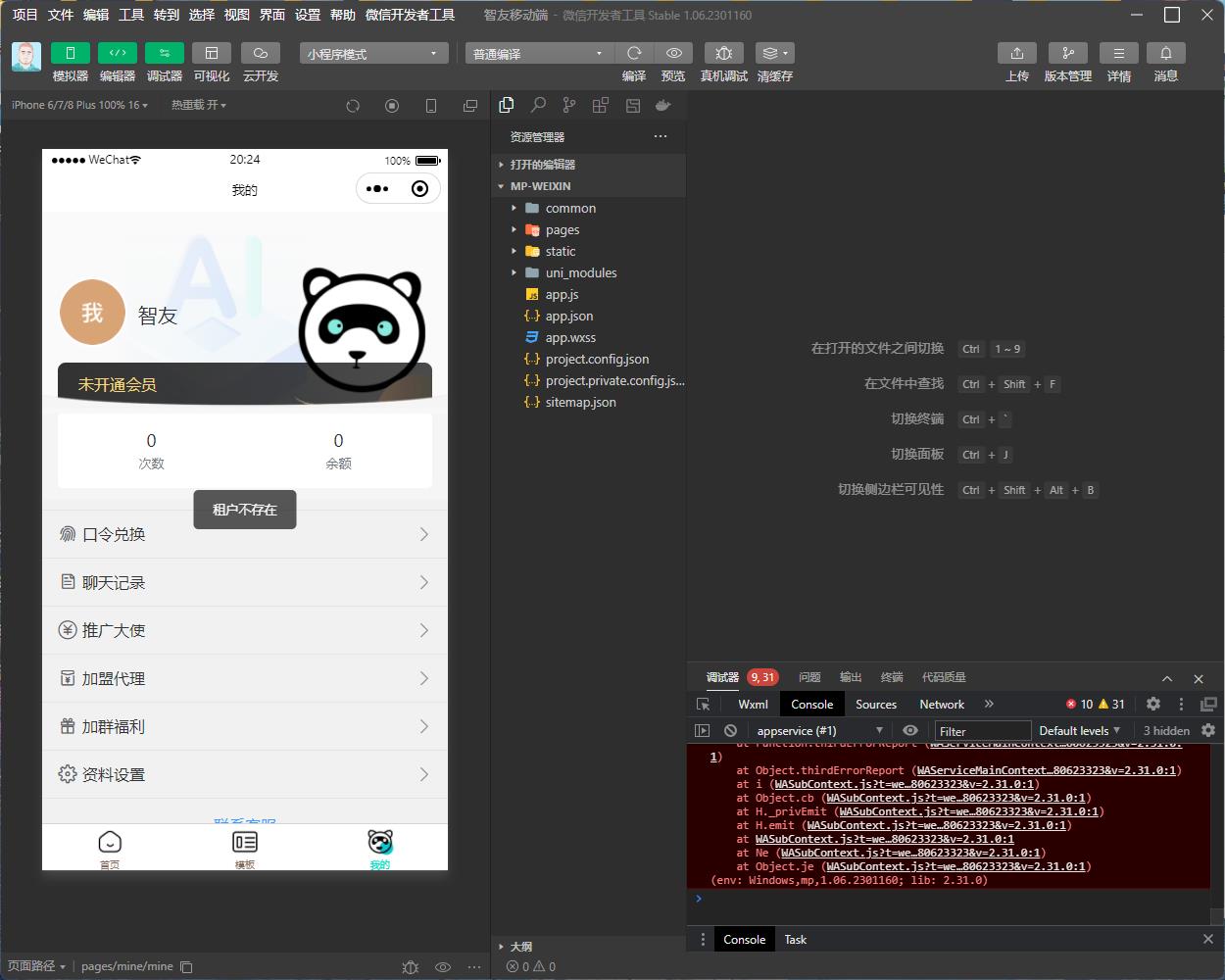Open the 模拟器 simulator panel
The image size is (1225, 980).
click(x=70, y=61)
